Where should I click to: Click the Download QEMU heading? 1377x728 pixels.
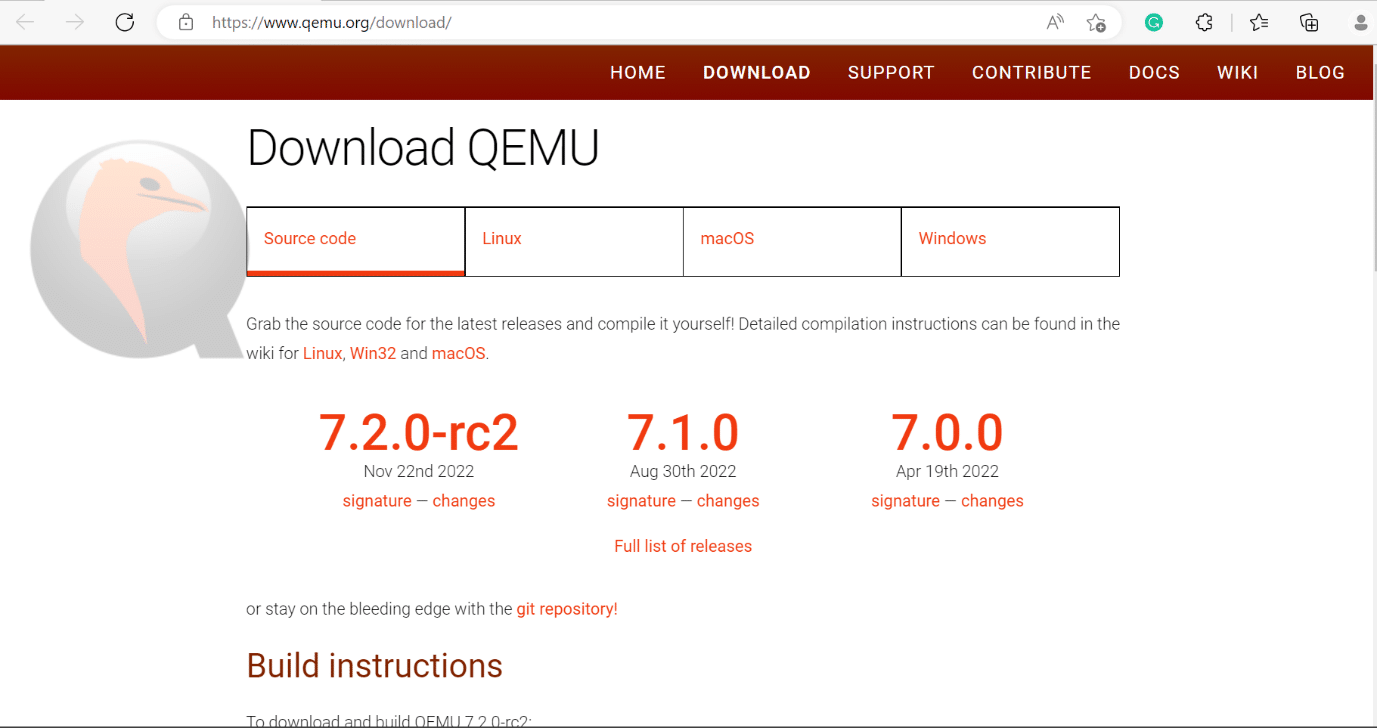423,148
